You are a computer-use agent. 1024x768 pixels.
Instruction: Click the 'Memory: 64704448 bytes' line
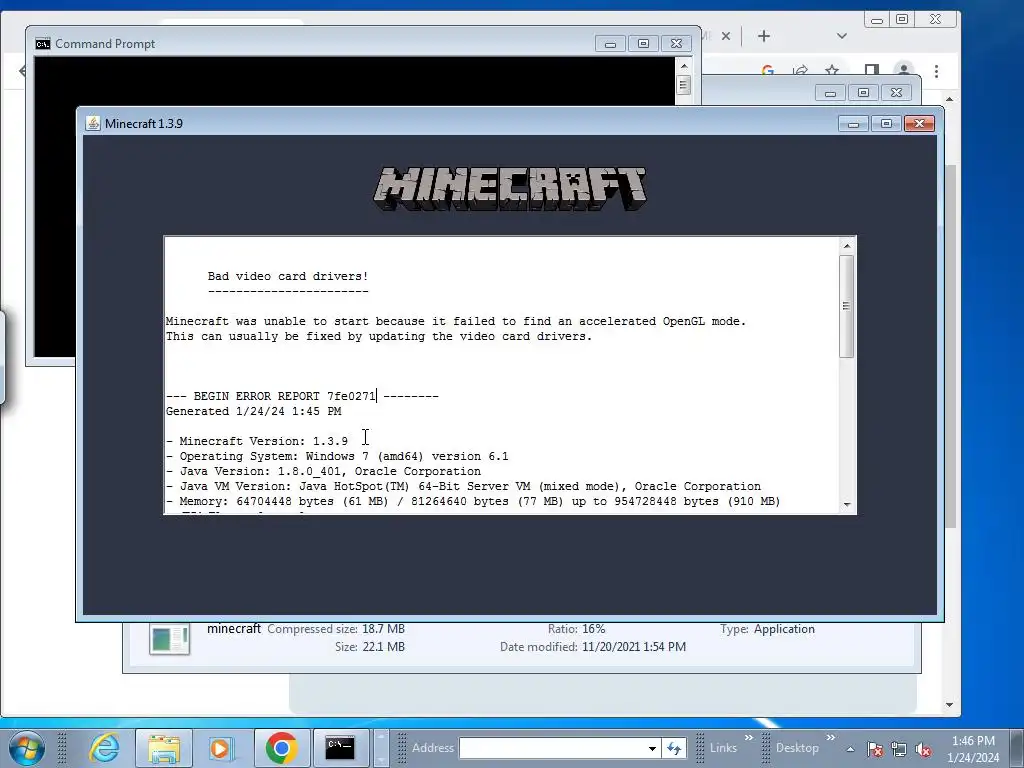pos(473,502)
